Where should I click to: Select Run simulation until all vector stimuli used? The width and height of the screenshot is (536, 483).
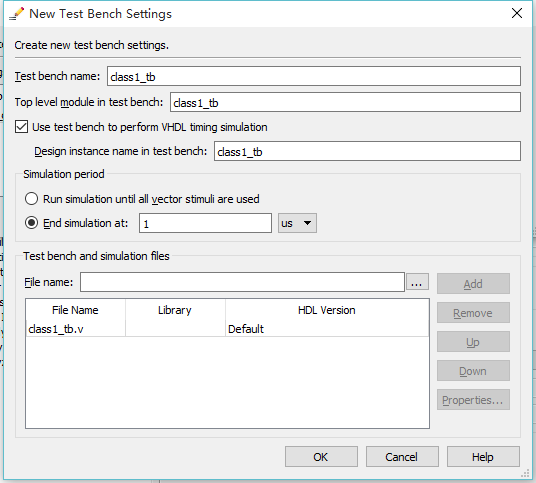[x=31, y=199]
